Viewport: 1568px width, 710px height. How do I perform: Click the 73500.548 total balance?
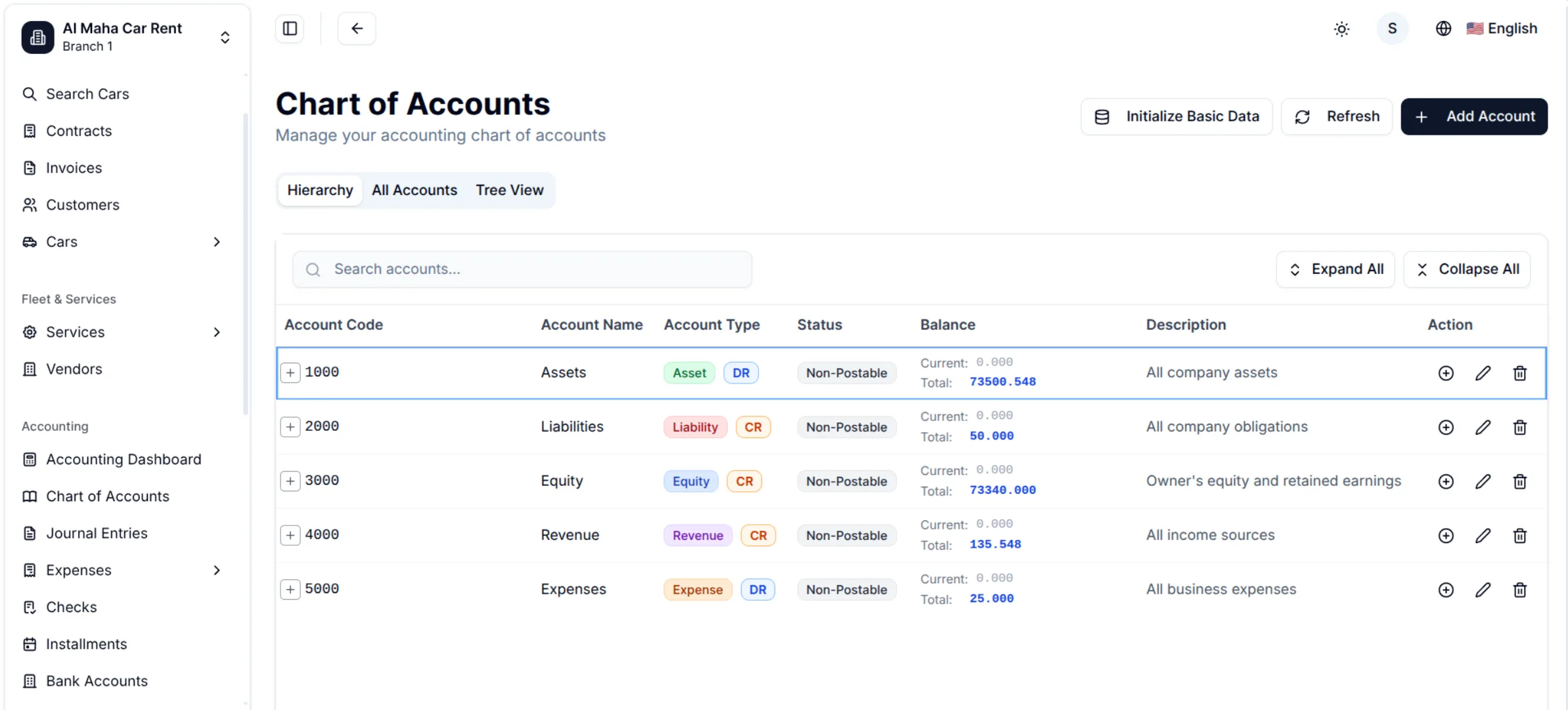point(1002,382)
